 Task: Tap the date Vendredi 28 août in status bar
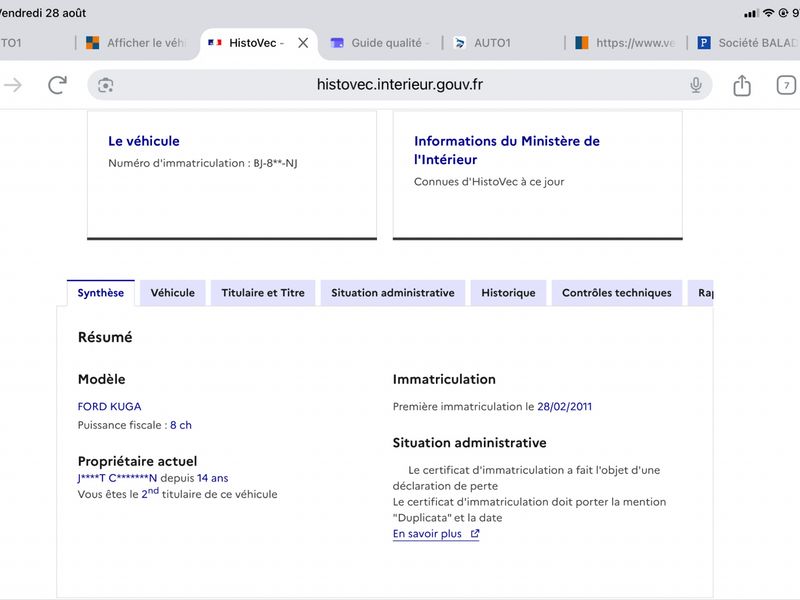click(x=43, y=13)
